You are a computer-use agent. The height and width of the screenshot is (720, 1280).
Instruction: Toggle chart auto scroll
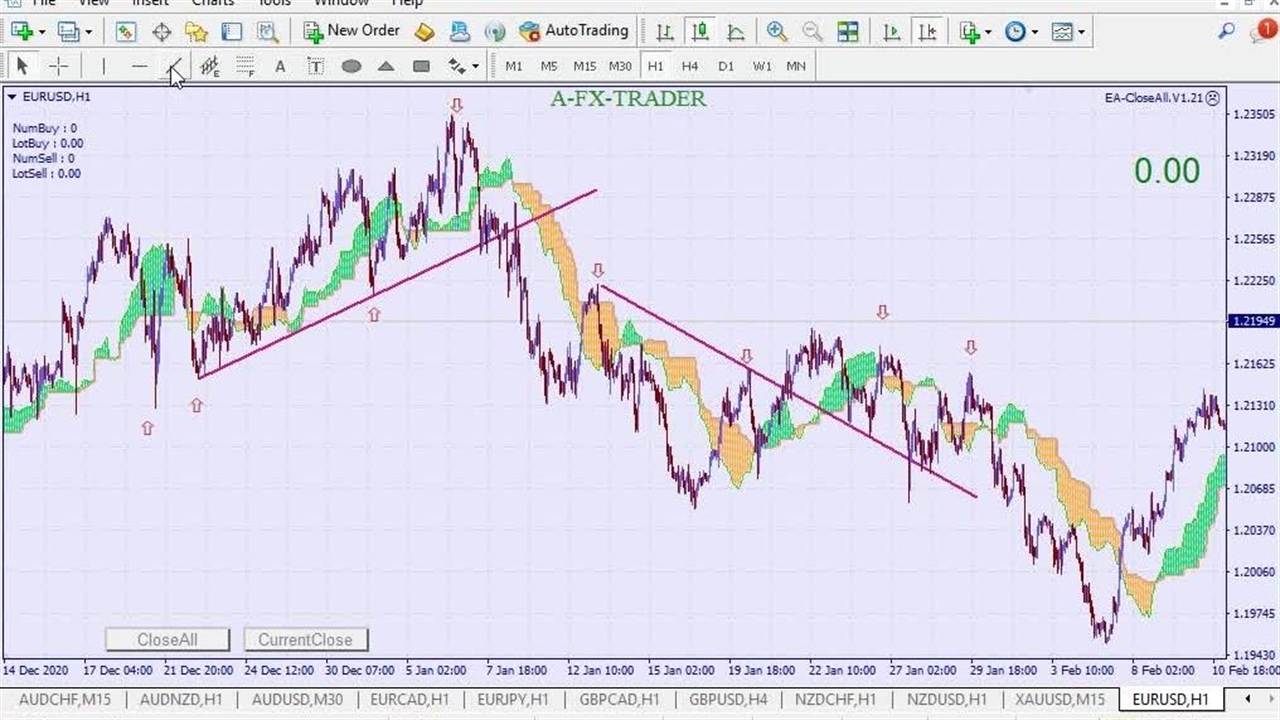pyautogui.click(x=892, y=31)
